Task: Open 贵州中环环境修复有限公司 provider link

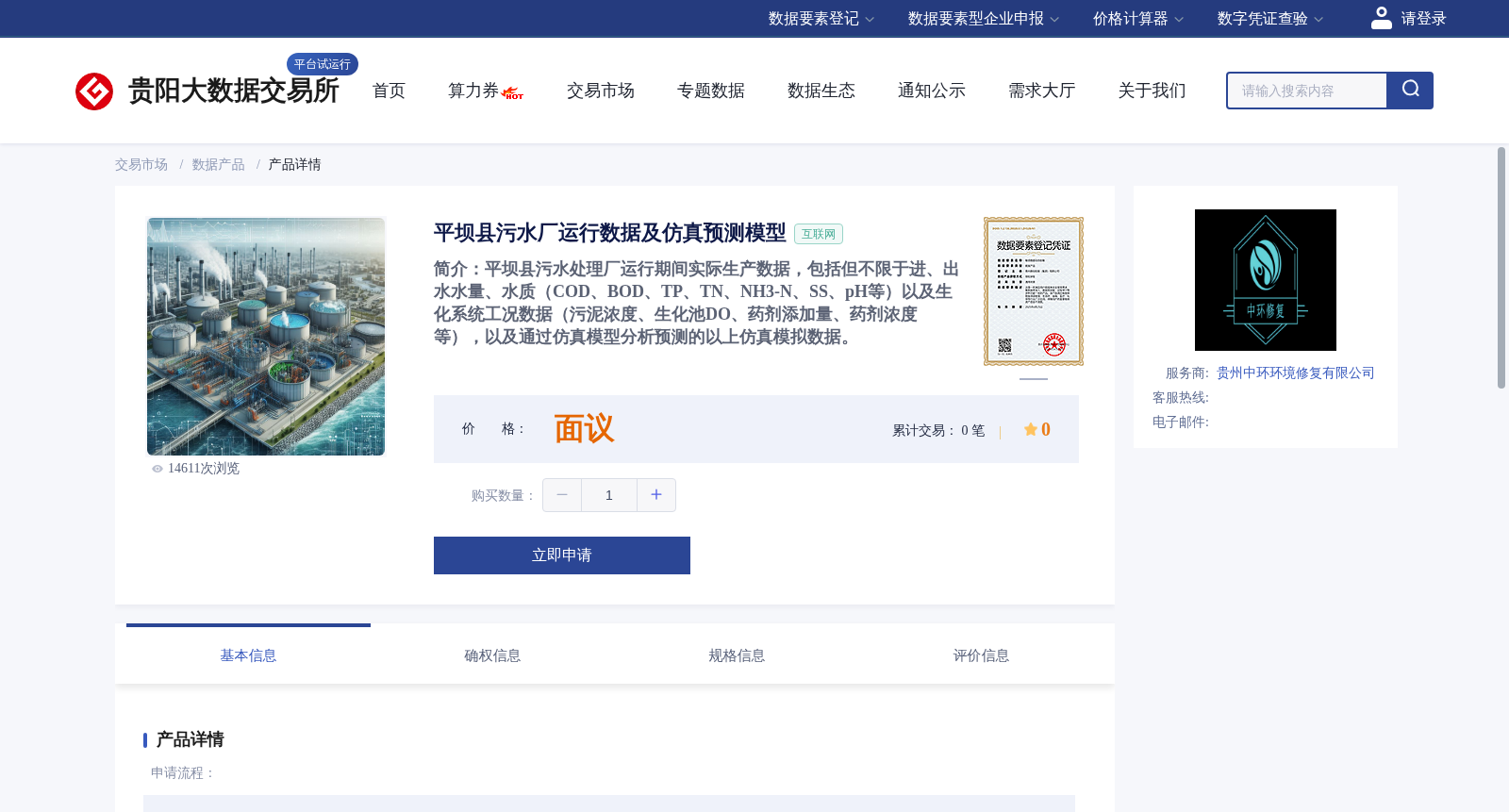Action: click(1296, 373)
